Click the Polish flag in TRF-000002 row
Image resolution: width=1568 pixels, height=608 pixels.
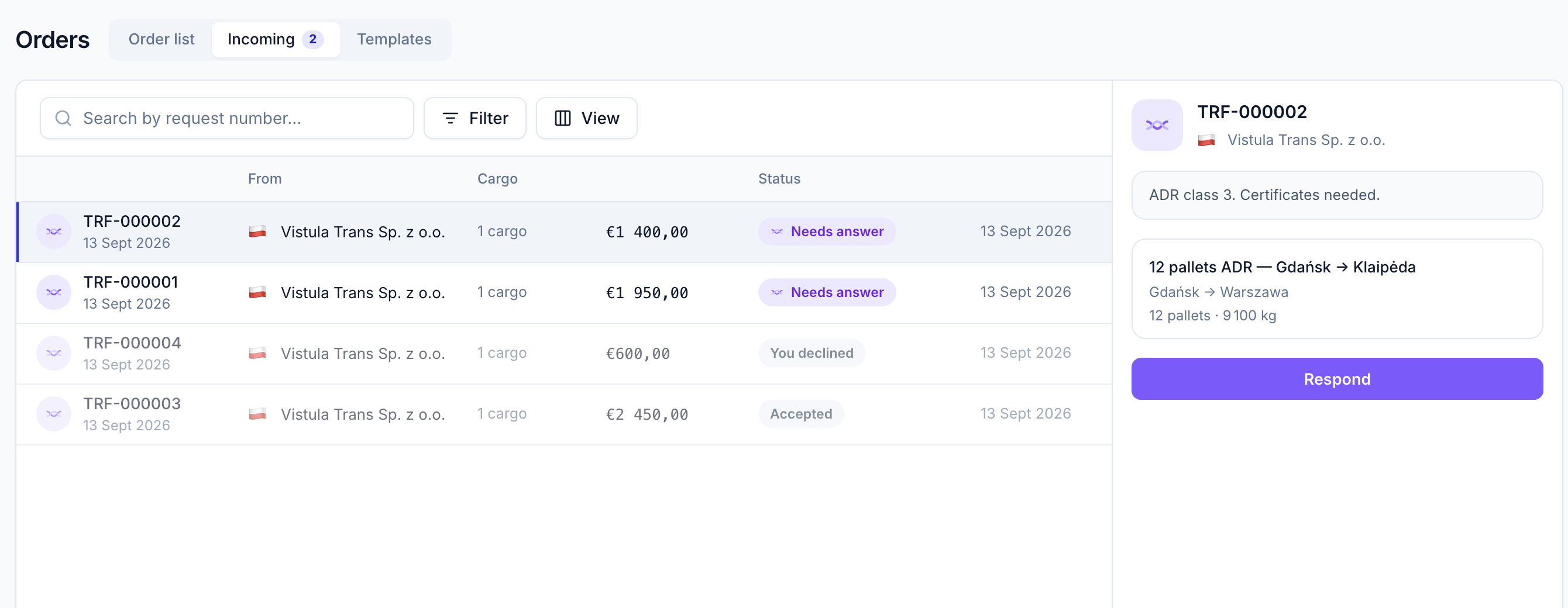pyautogui.click(x=257, y=232)
